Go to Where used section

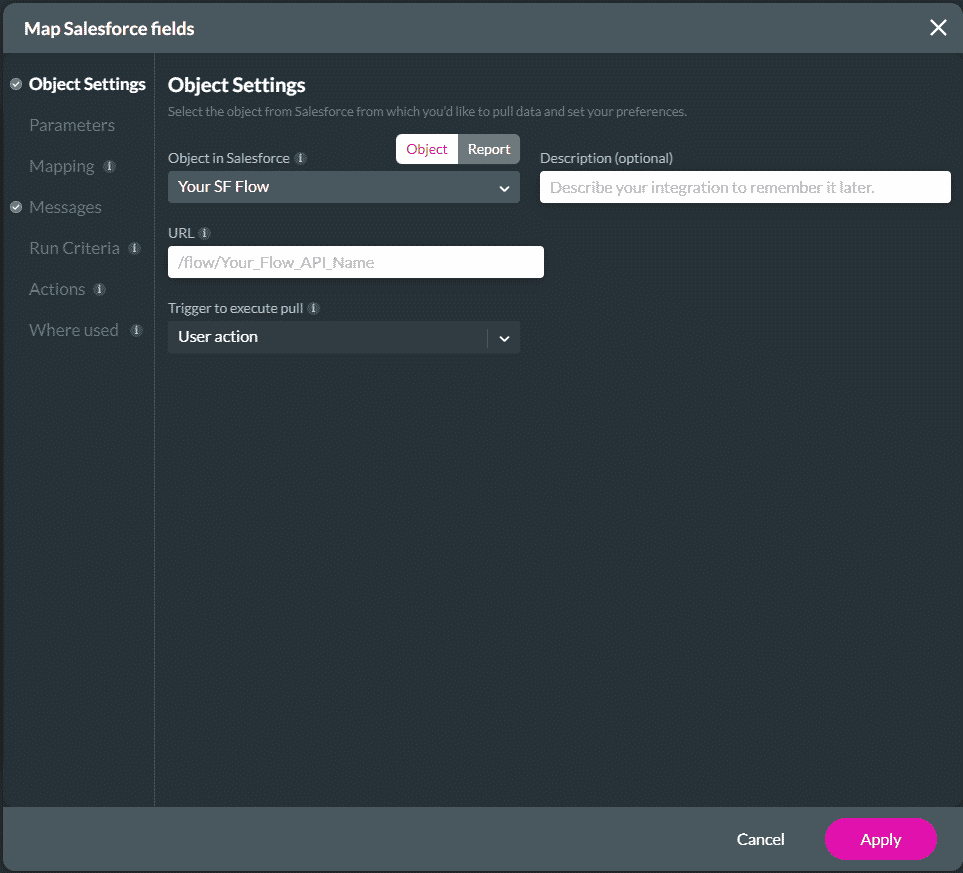74,331
